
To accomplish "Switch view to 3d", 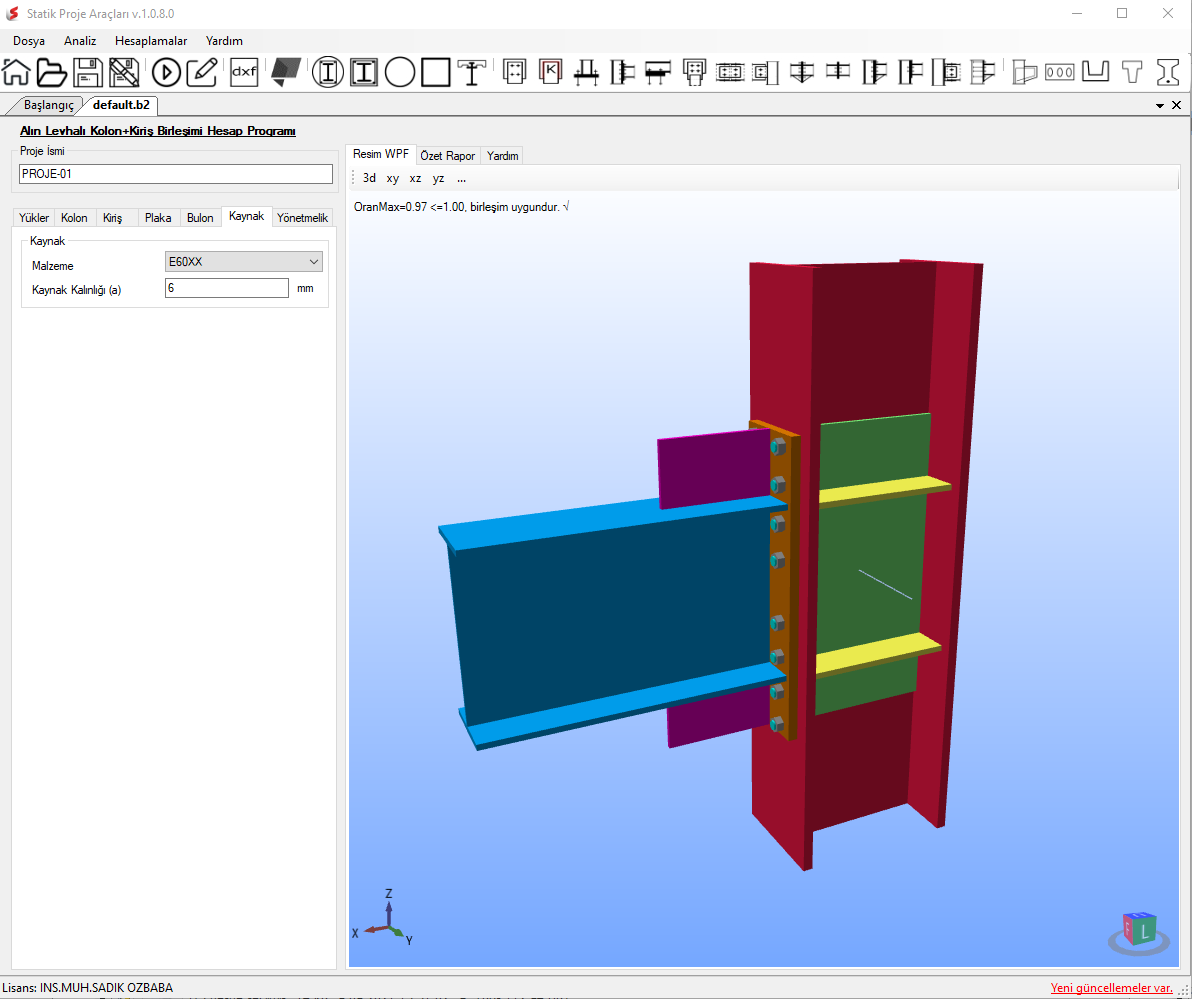I will 369,178.
